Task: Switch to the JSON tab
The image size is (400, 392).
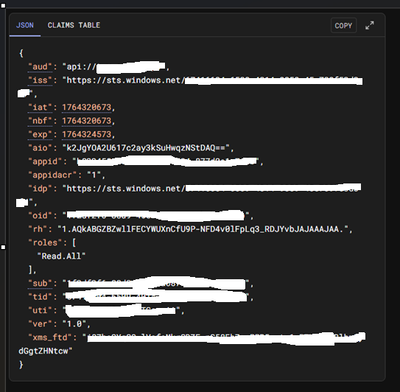Action: 25,25
